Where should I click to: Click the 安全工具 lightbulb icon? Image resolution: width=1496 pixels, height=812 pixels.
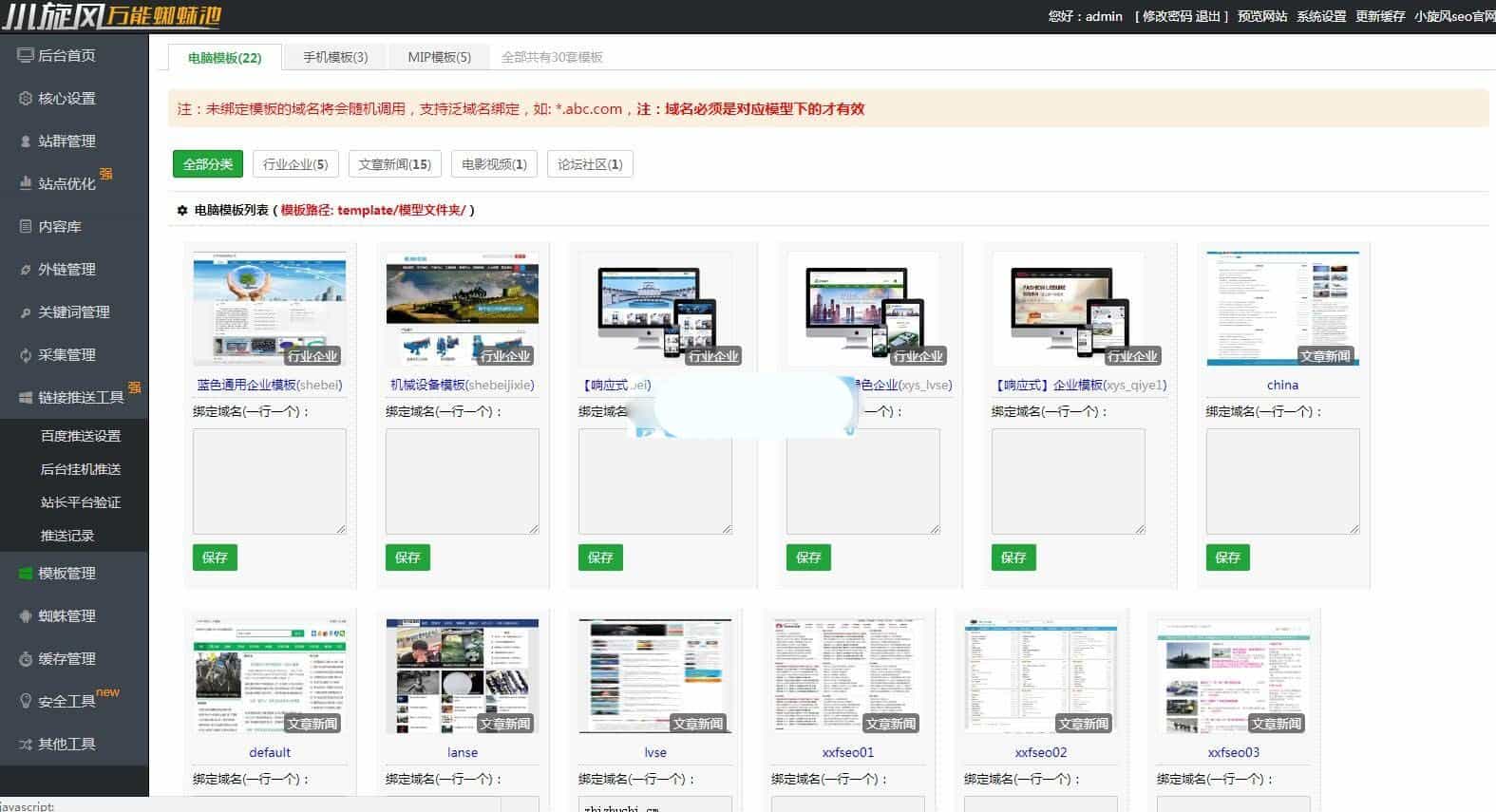pos(26,701)
